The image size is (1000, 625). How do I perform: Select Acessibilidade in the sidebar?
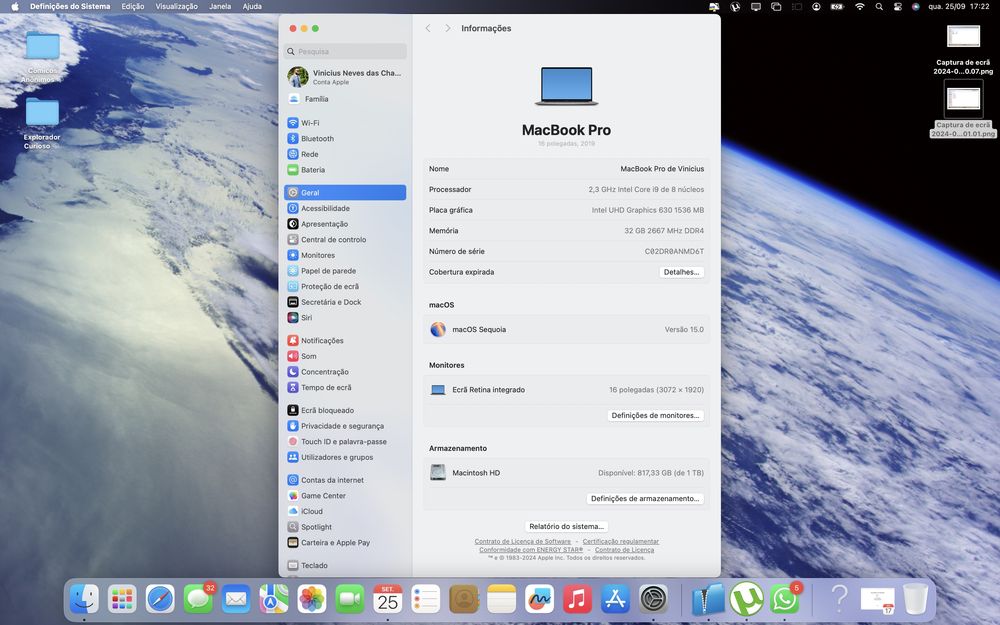pyautogui.click(x=345, y=208)
